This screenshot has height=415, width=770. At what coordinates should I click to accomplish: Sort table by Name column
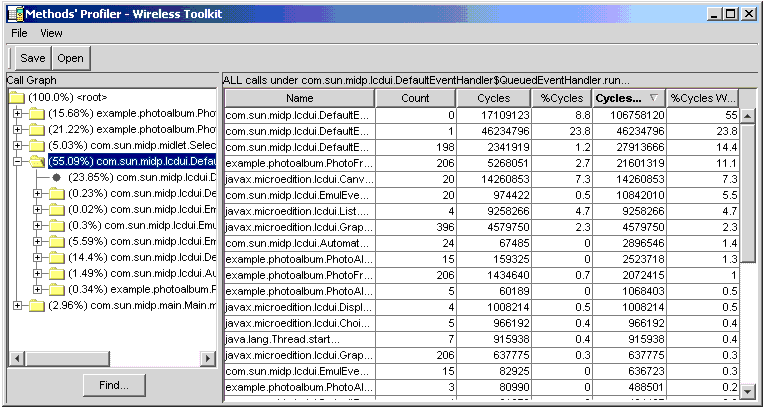[x=300, y=98]
